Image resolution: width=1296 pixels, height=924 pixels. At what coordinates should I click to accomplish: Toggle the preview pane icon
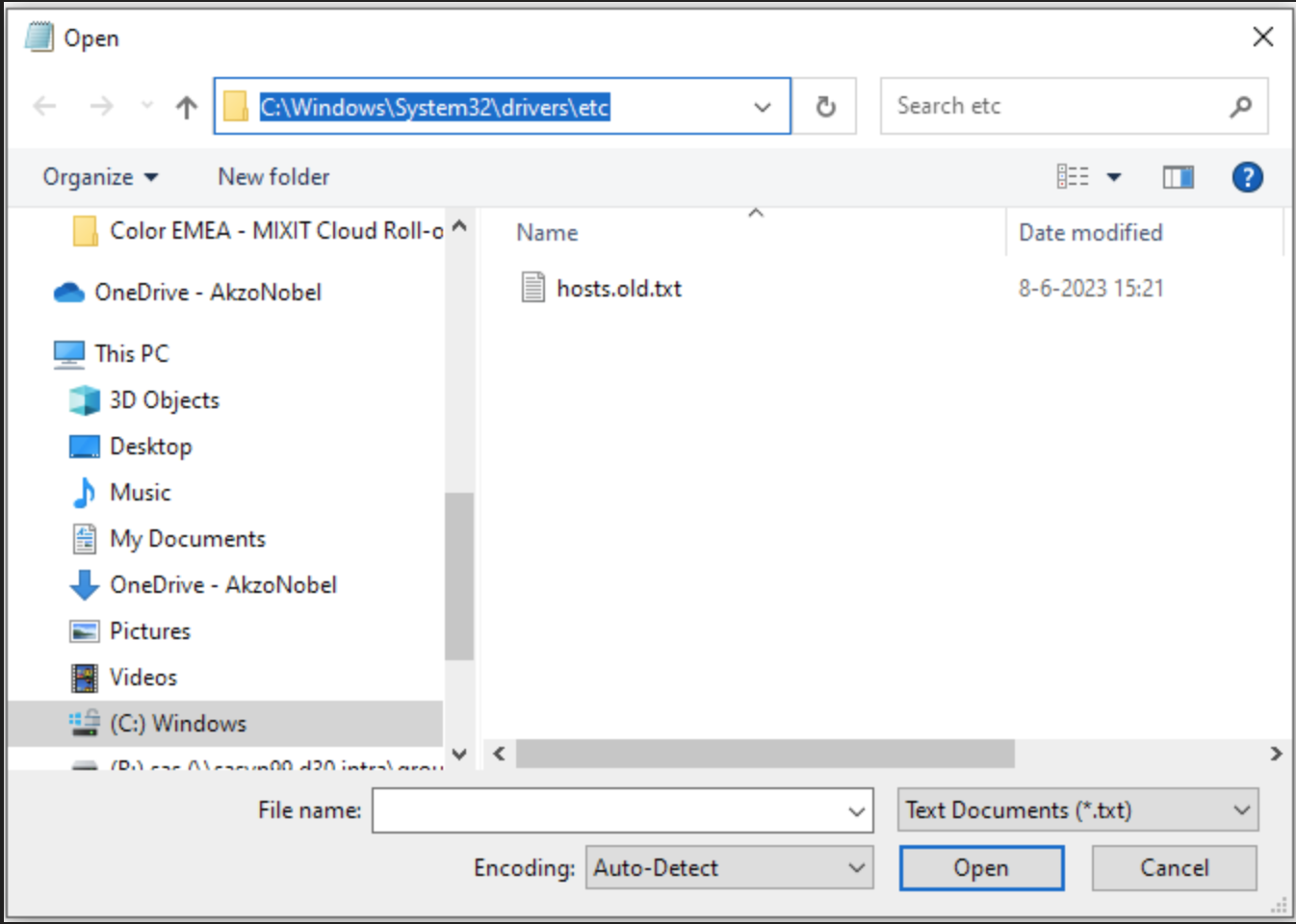[x=1177, y=176]
